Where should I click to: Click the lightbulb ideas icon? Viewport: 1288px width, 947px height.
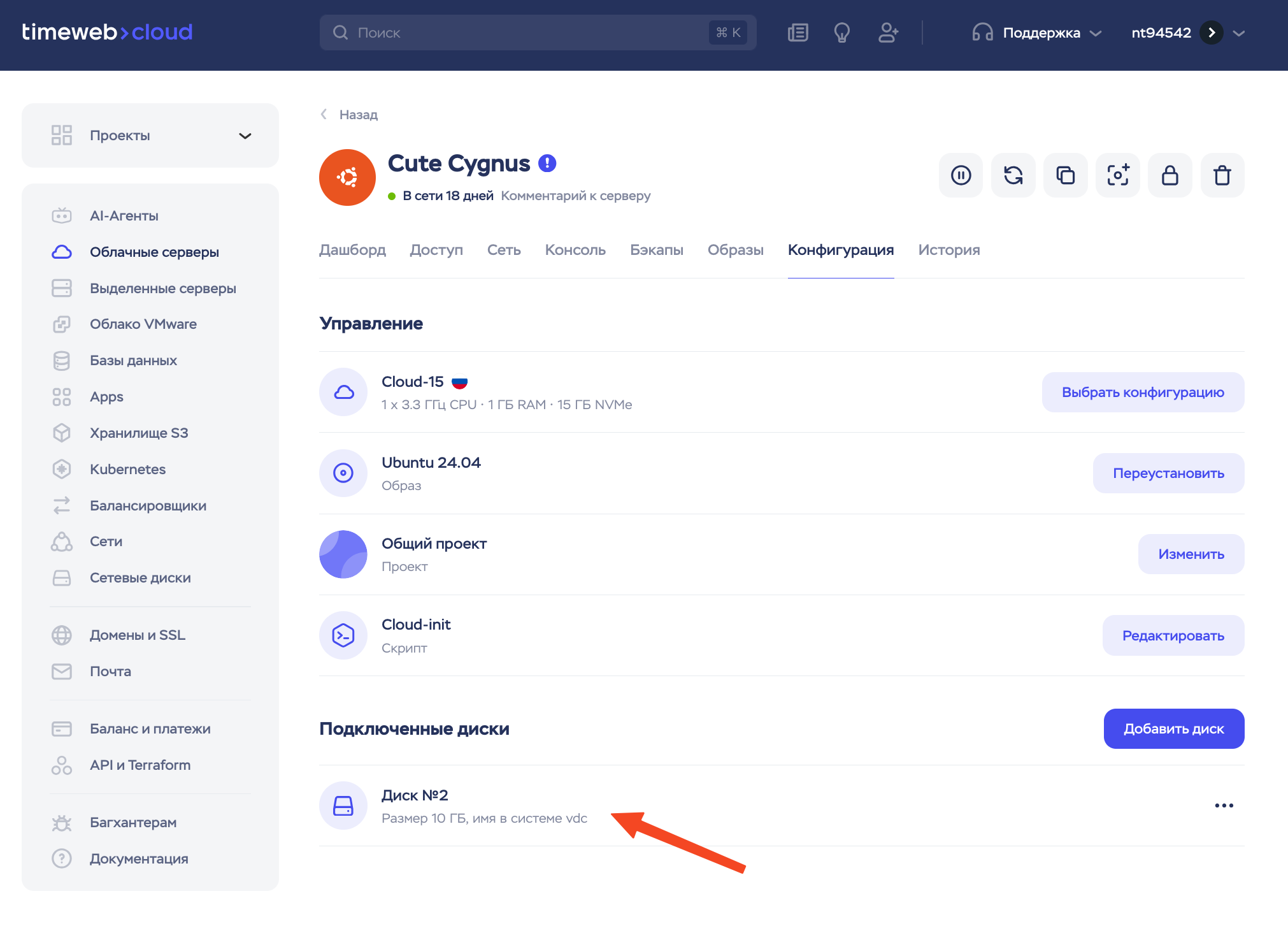pos(841,33)
